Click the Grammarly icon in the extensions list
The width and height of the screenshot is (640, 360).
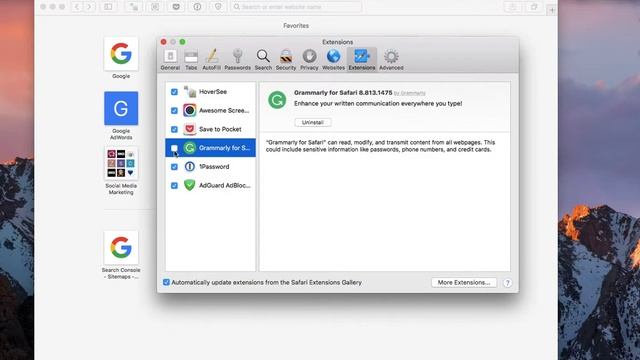coord(189,148)
